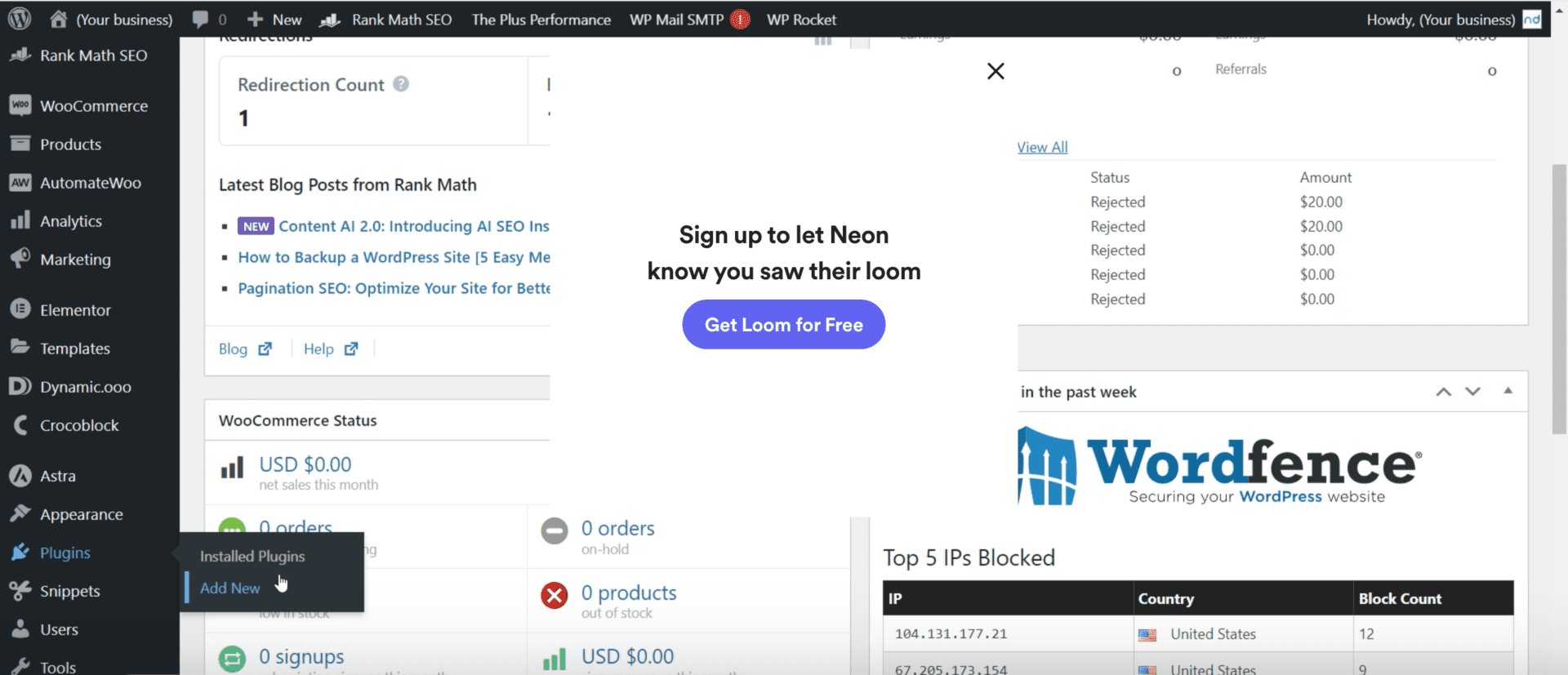Collapse the Wordfence activity panel
1568x675 pixels.
(x=1508, y=391)
